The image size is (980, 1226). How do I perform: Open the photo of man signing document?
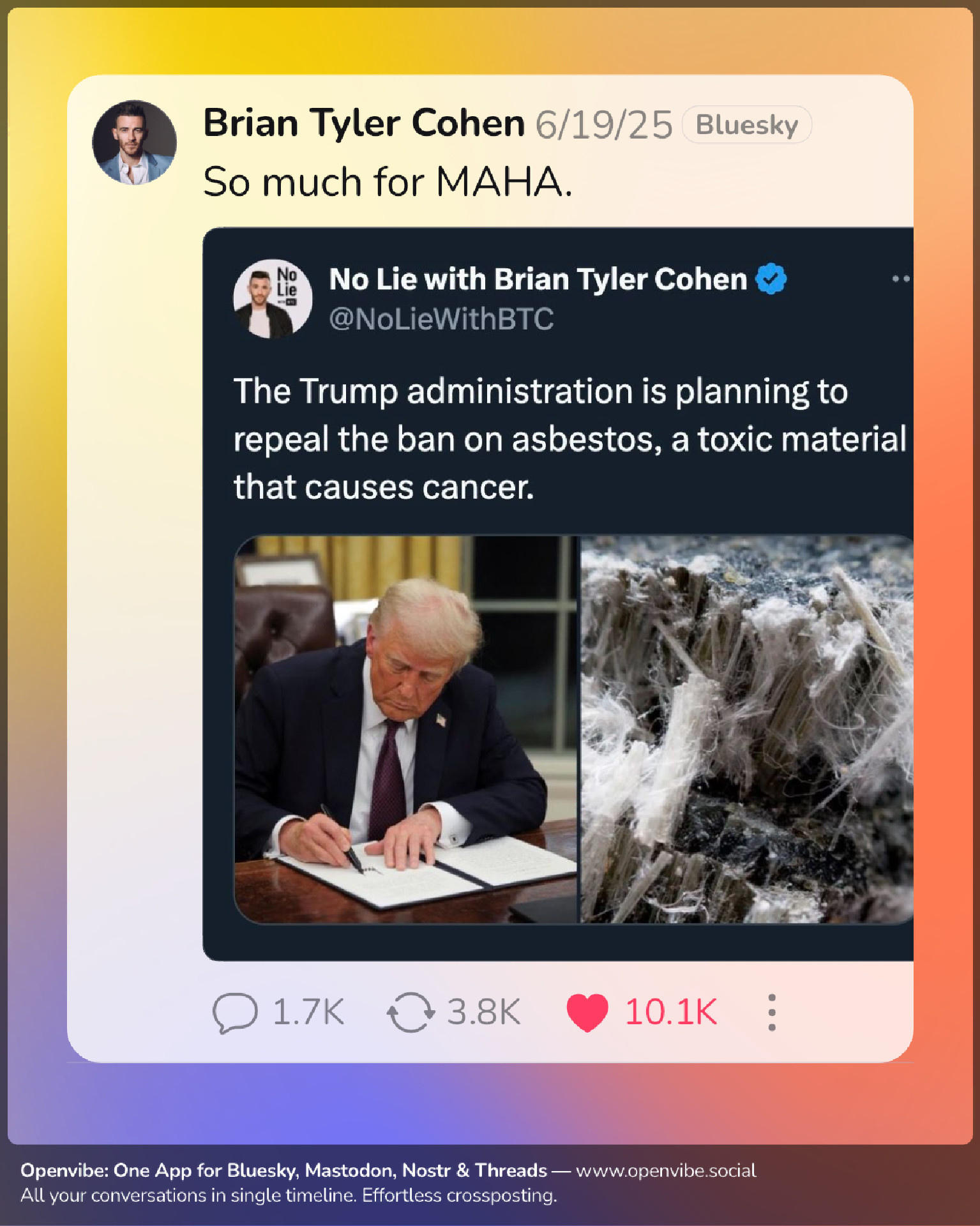[x=406, y=729]
